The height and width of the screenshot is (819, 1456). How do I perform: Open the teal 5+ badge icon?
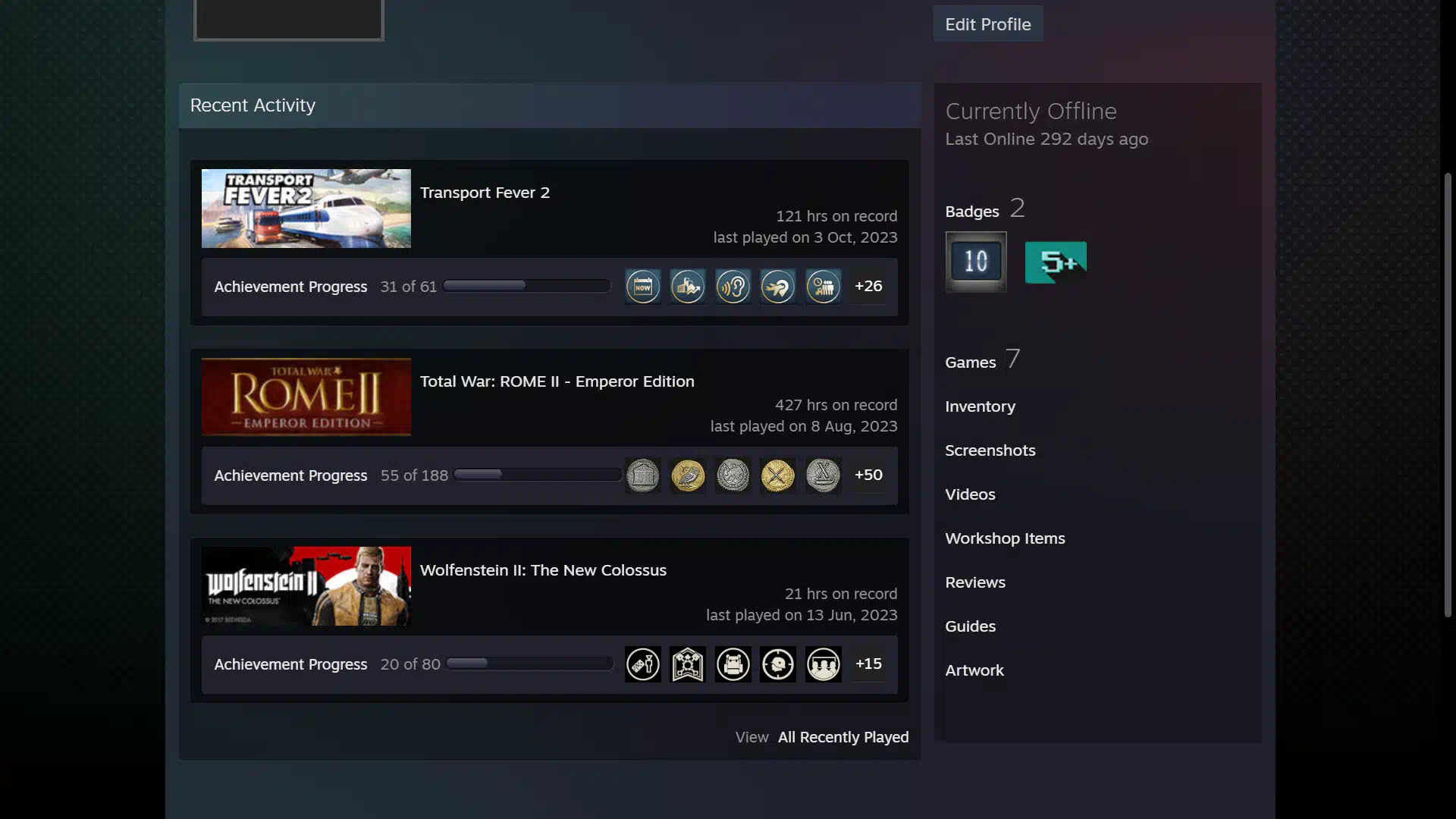[x=1056, y=262]
